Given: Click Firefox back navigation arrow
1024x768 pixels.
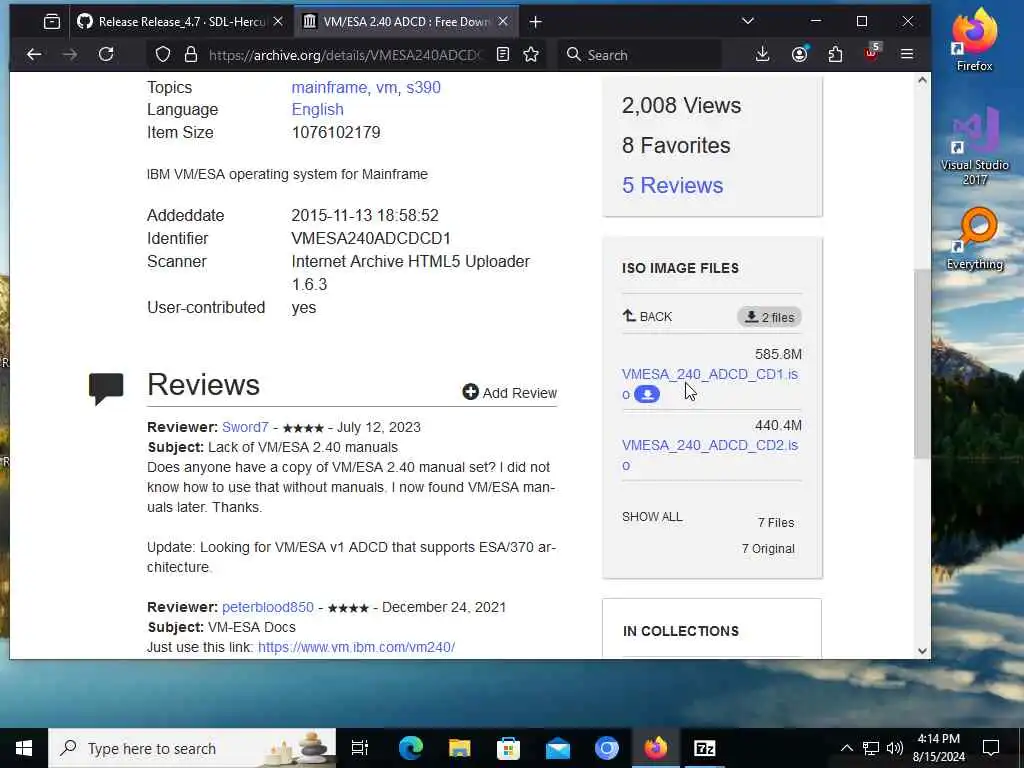Looking at the screenshot, I should point(34,55).
